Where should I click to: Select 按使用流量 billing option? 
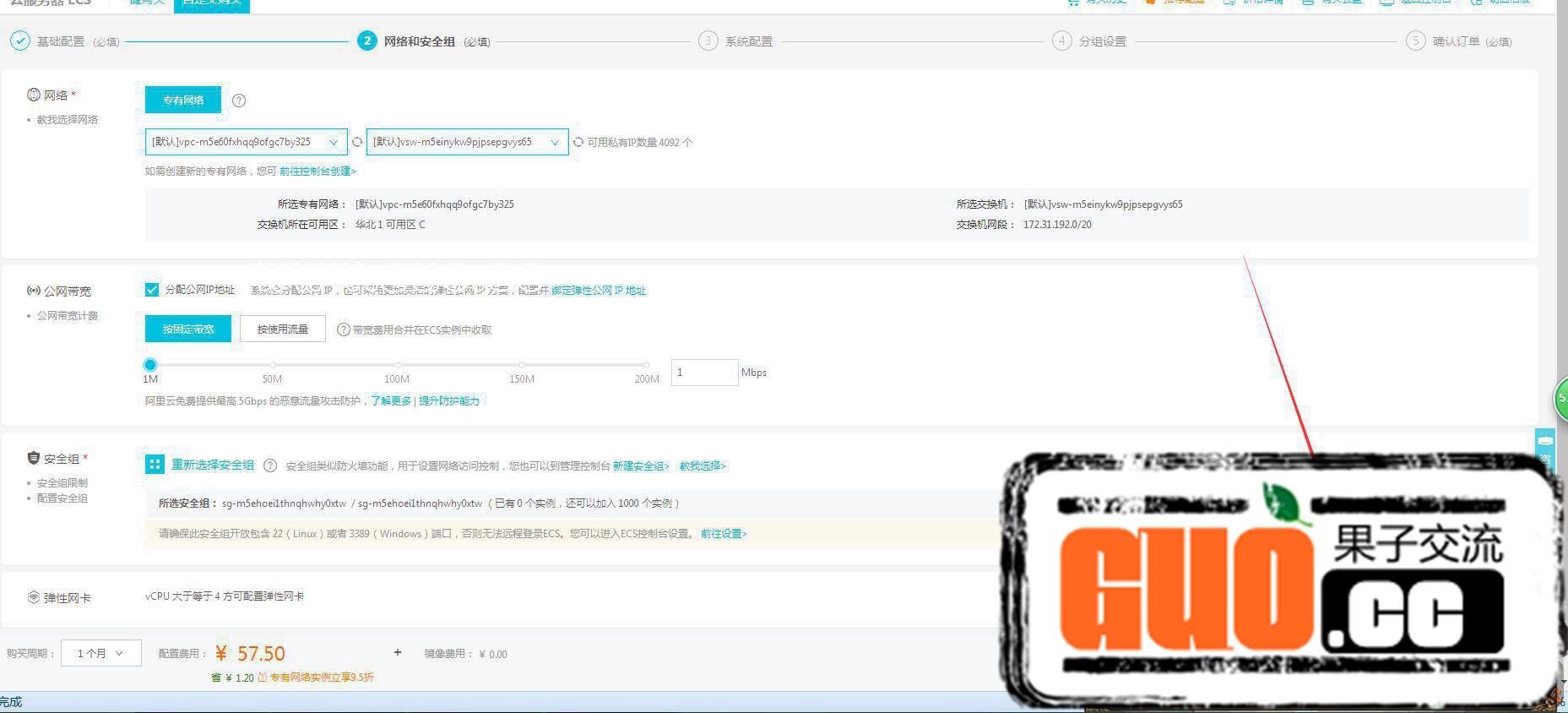(283, 329)
